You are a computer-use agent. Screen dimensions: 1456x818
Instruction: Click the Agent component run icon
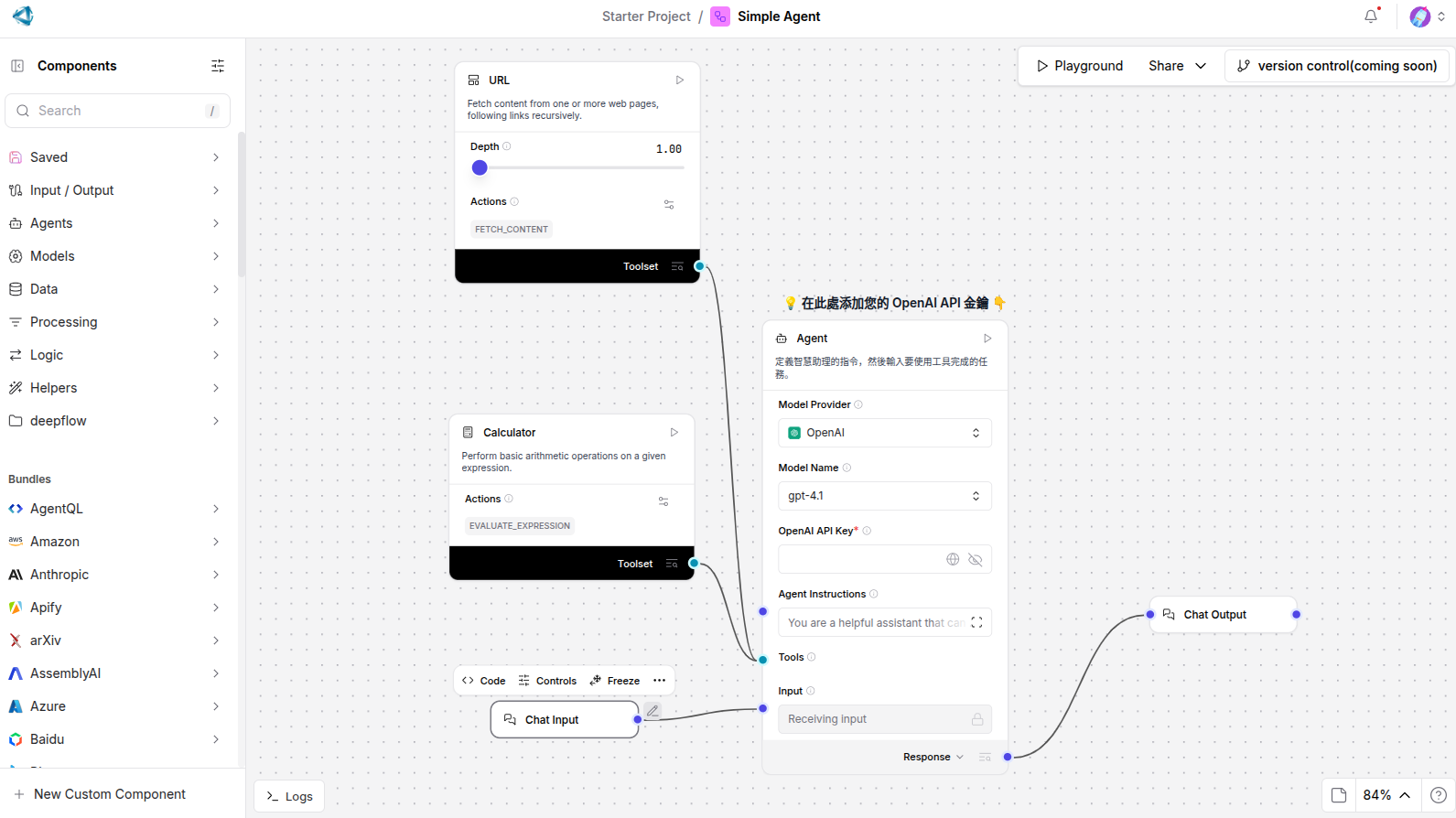click(x=987, y=339)
